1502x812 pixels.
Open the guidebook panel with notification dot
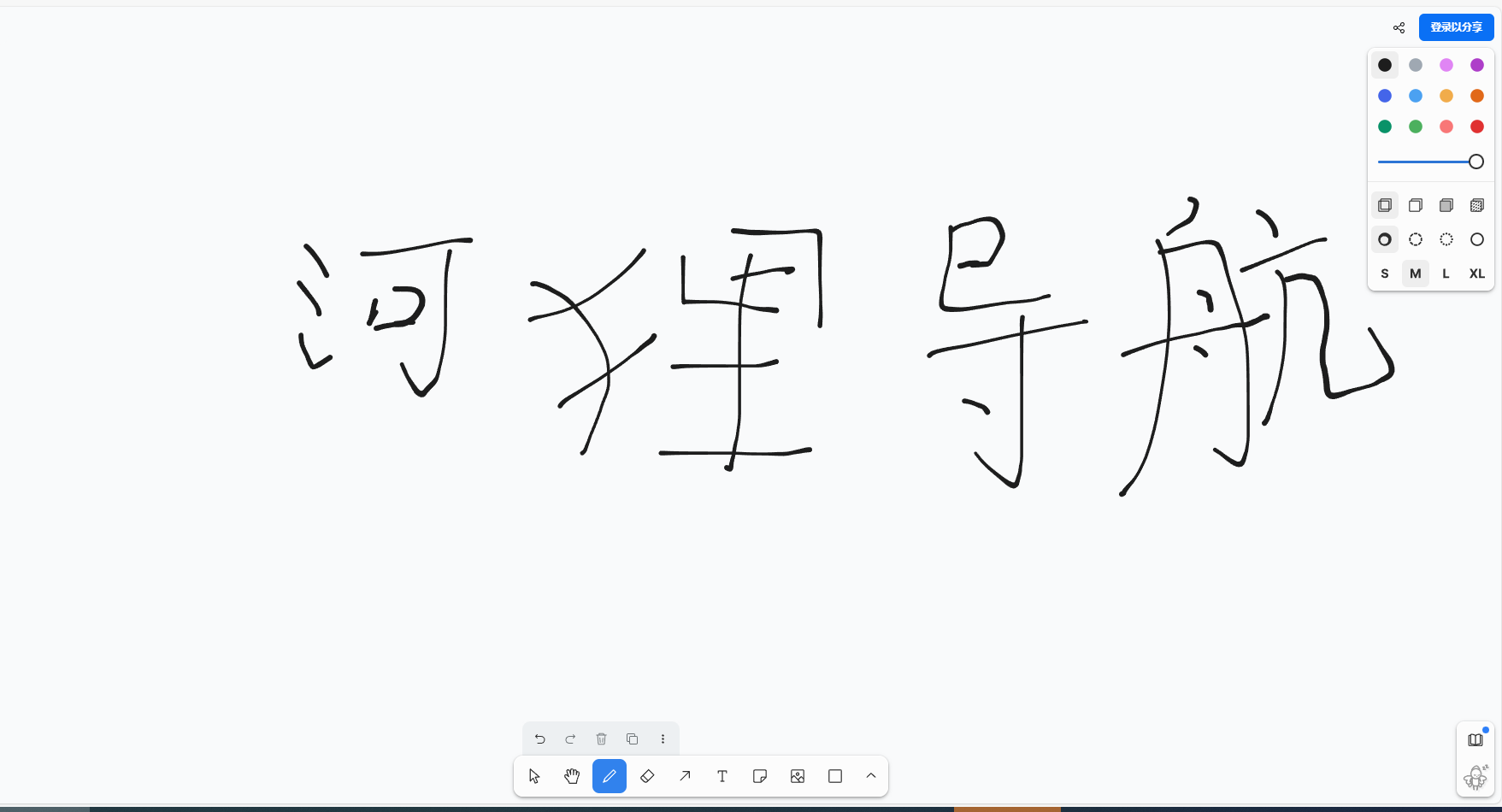click(x=1475, y=738)
